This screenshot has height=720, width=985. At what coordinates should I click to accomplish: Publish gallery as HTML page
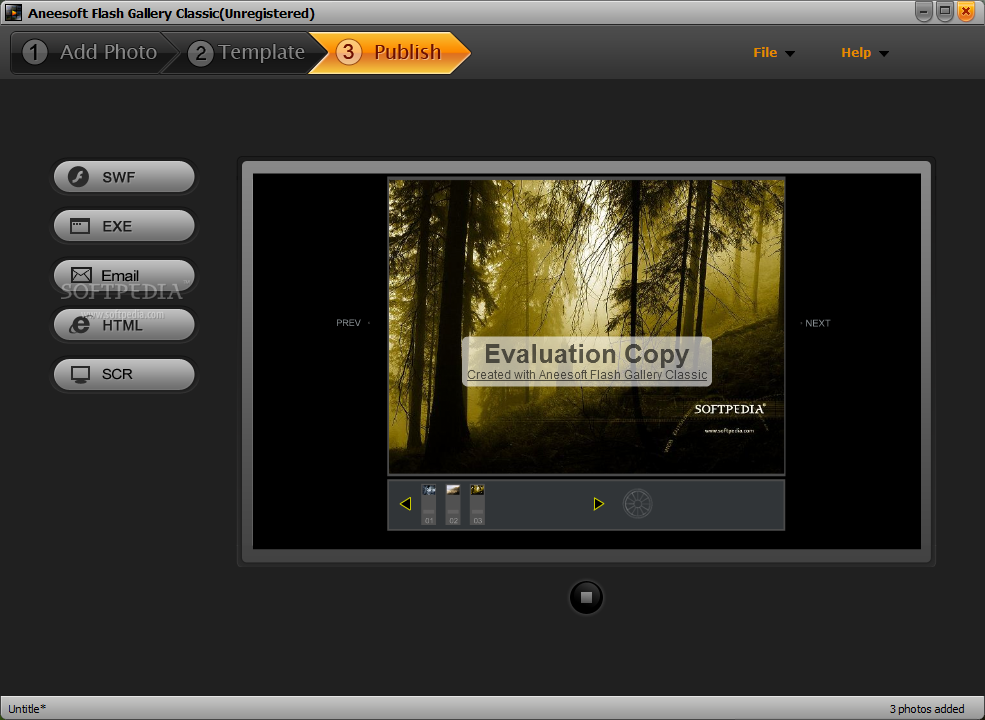[124, 324]
